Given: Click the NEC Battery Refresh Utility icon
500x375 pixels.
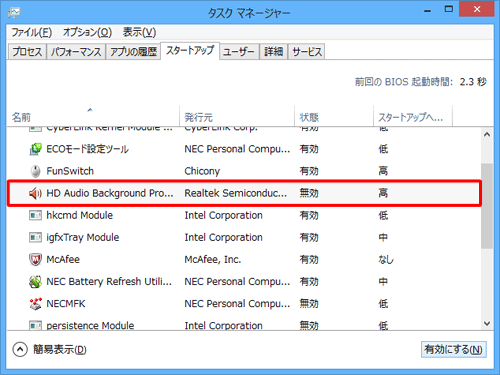Looking at the screenshot, I should [x=35, y=282].
